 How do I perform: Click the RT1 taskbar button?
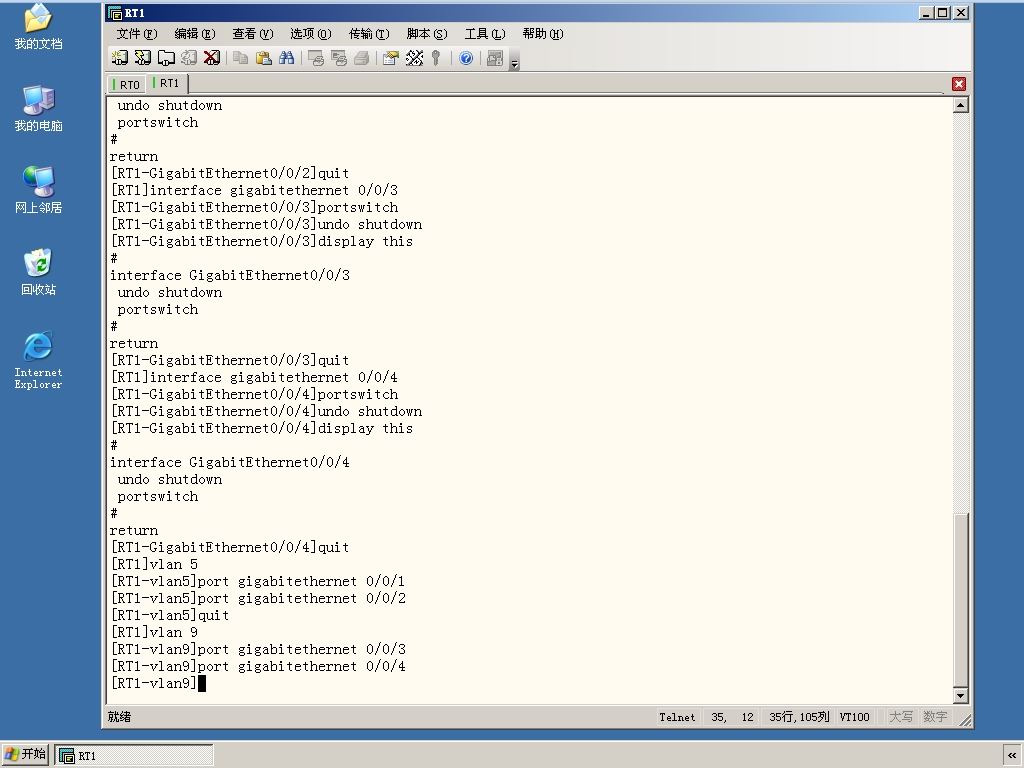[x=134, y=756]
